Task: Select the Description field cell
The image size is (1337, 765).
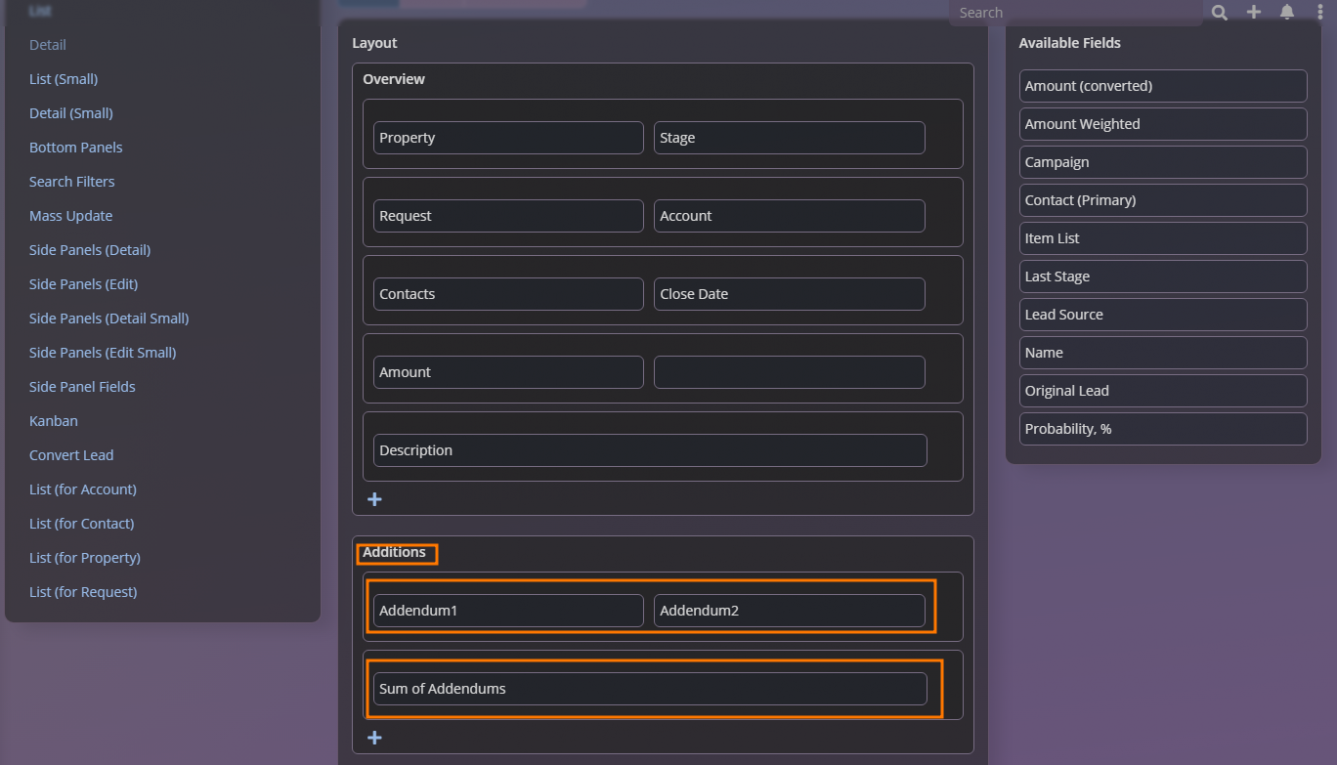Action: (x=650, y=450)
